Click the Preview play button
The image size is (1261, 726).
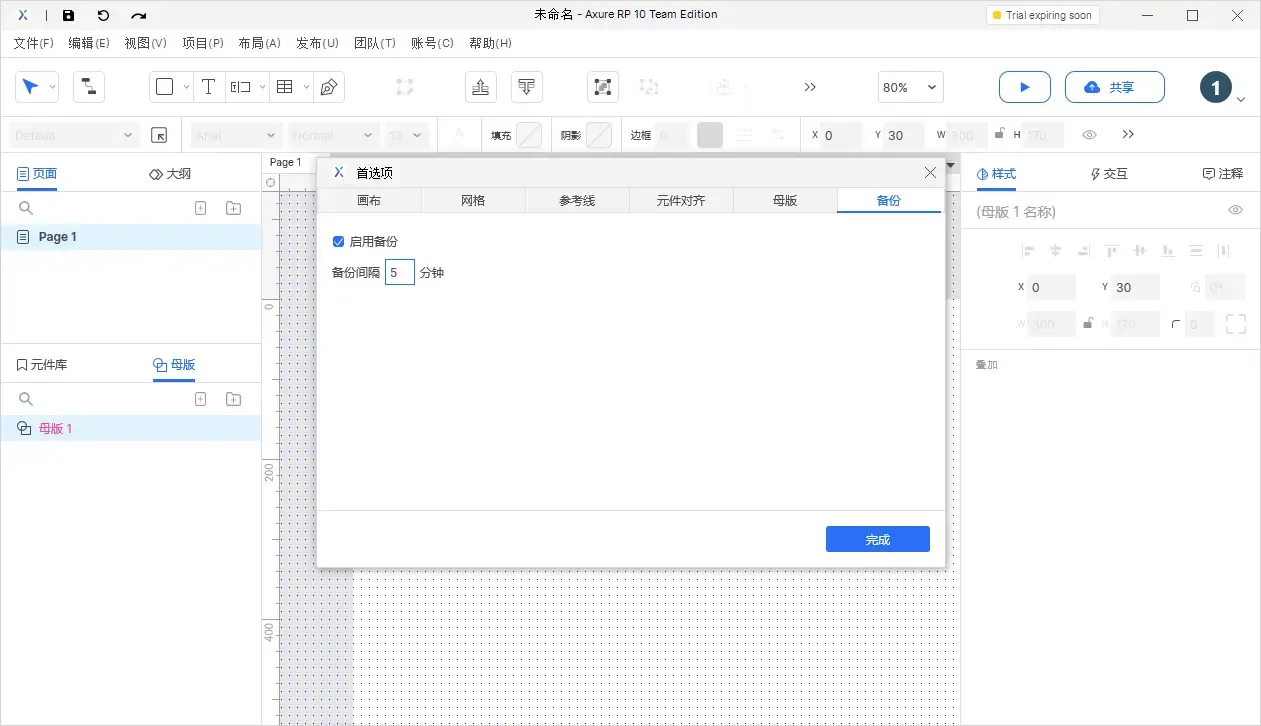point(1024,87)
